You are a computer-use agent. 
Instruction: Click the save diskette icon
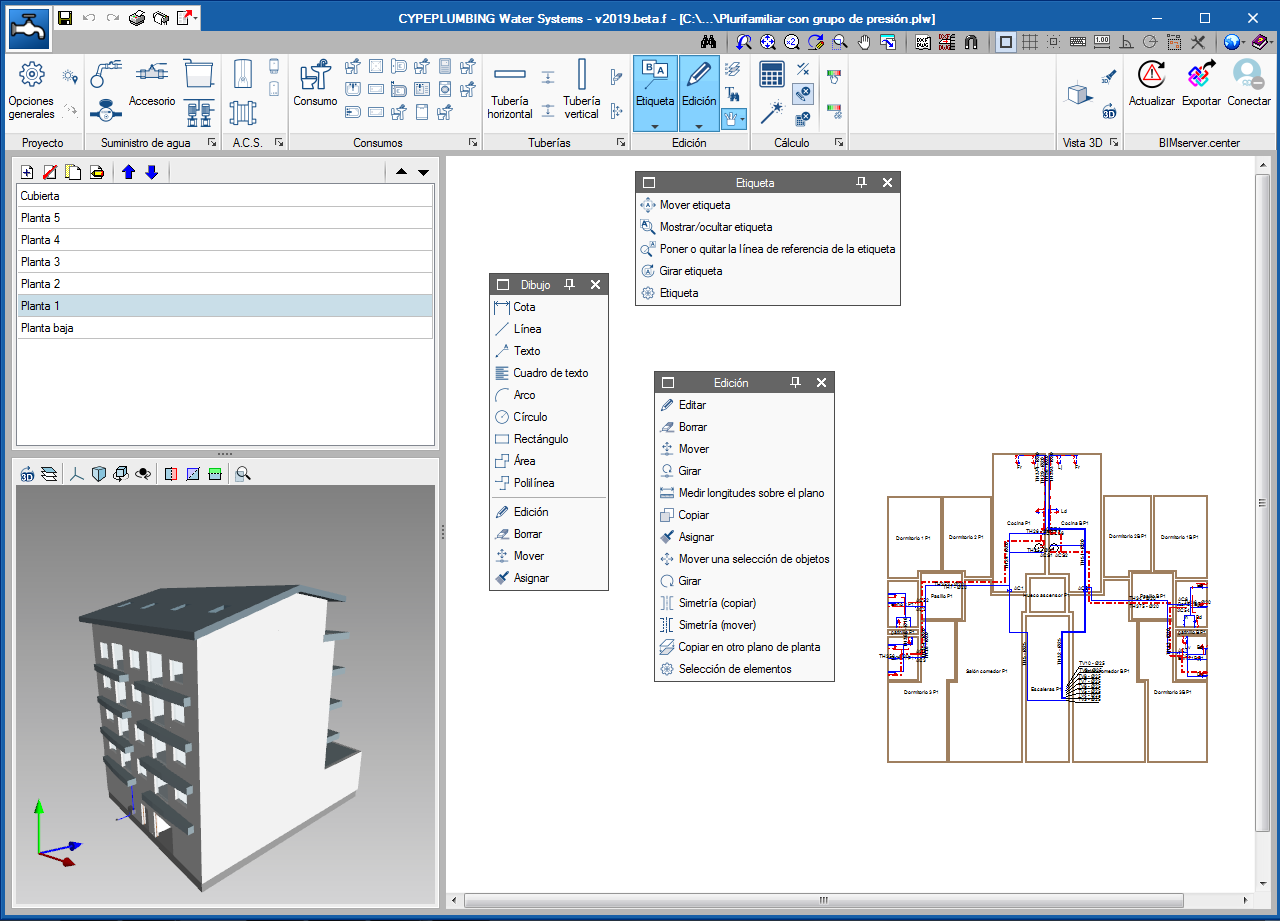click(x=65, y=18)
